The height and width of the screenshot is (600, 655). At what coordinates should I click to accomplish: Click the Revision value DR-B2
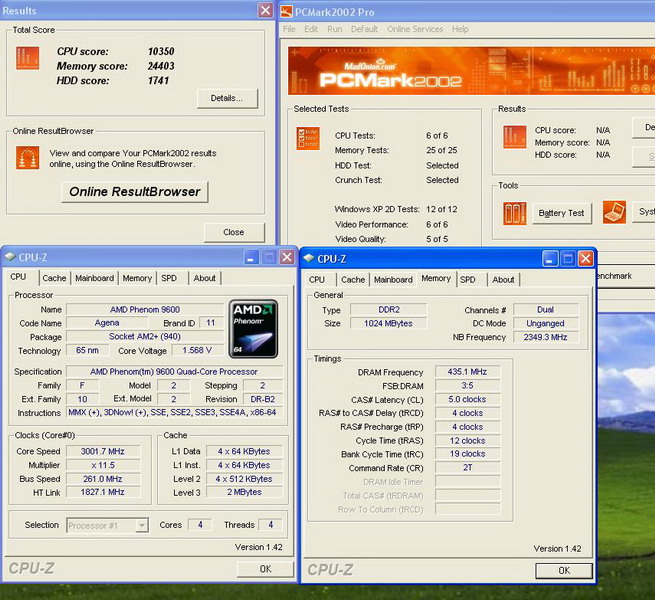point(263,399)
